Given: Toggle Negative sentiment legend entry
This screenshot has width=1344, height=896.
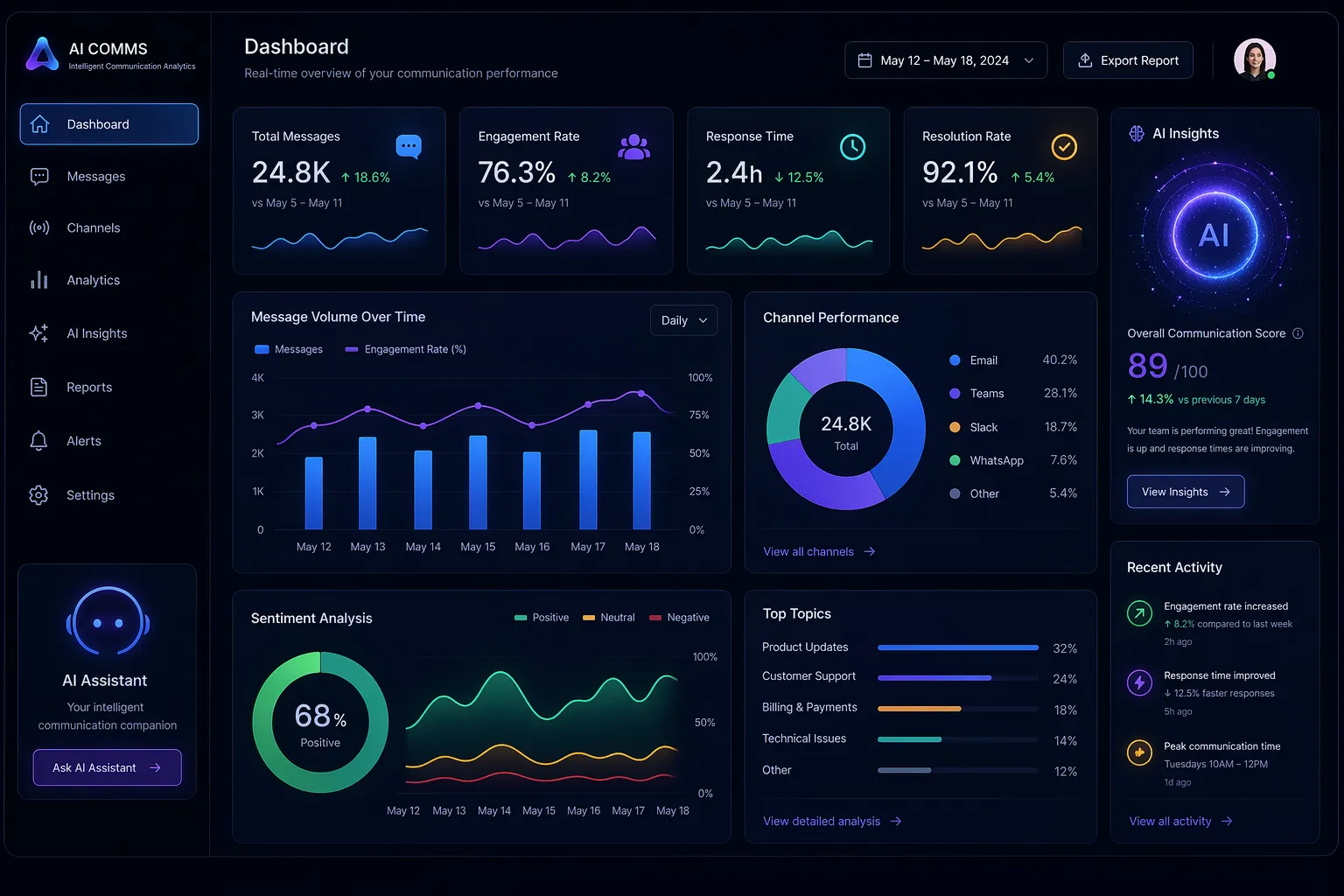Looking at the screenshot, I should tap(679, 618).
